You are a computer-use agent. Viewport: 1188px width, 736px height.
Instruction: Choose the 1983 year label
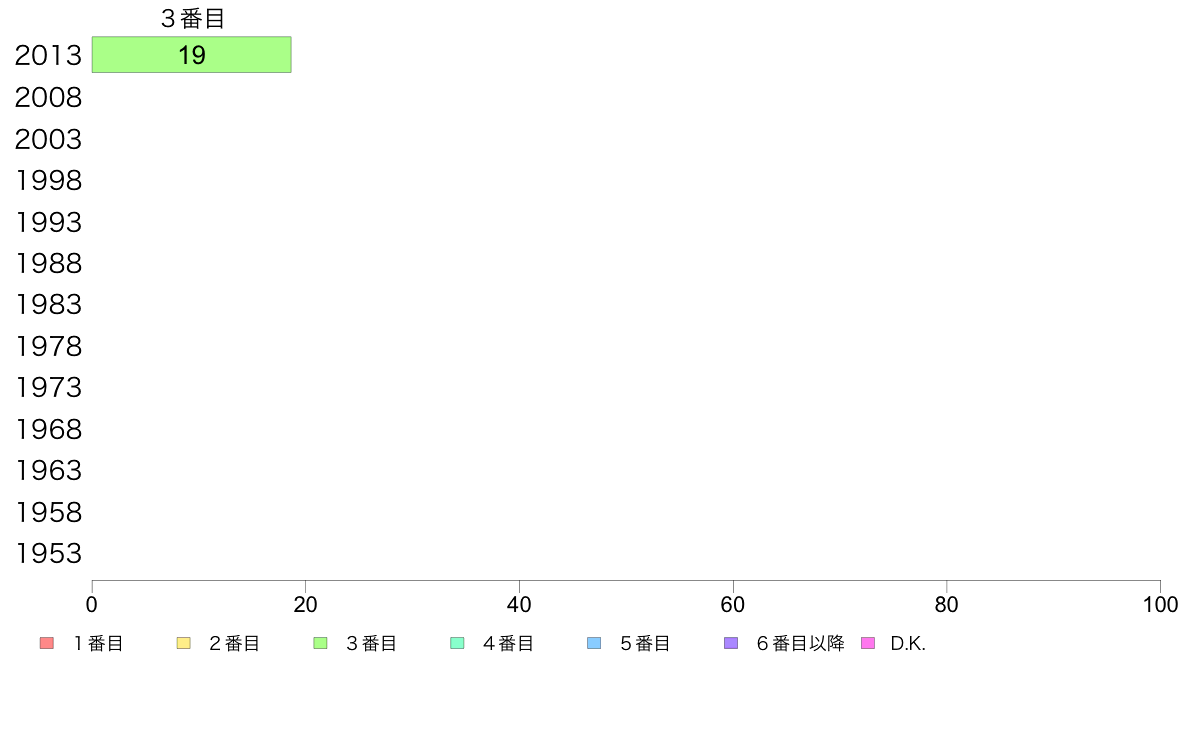coord(48,304)
